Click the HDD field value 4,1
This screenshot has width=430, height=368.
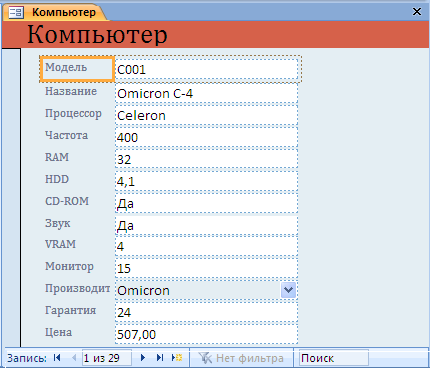[206, 181]
